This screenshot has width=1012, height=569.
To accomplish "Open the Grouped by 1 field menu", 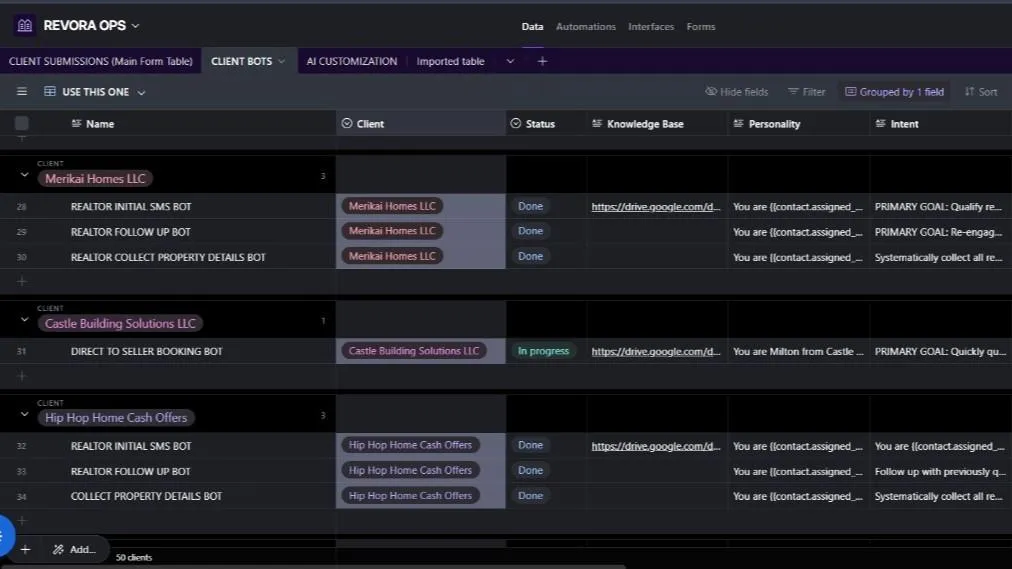I will coord(894,92).
